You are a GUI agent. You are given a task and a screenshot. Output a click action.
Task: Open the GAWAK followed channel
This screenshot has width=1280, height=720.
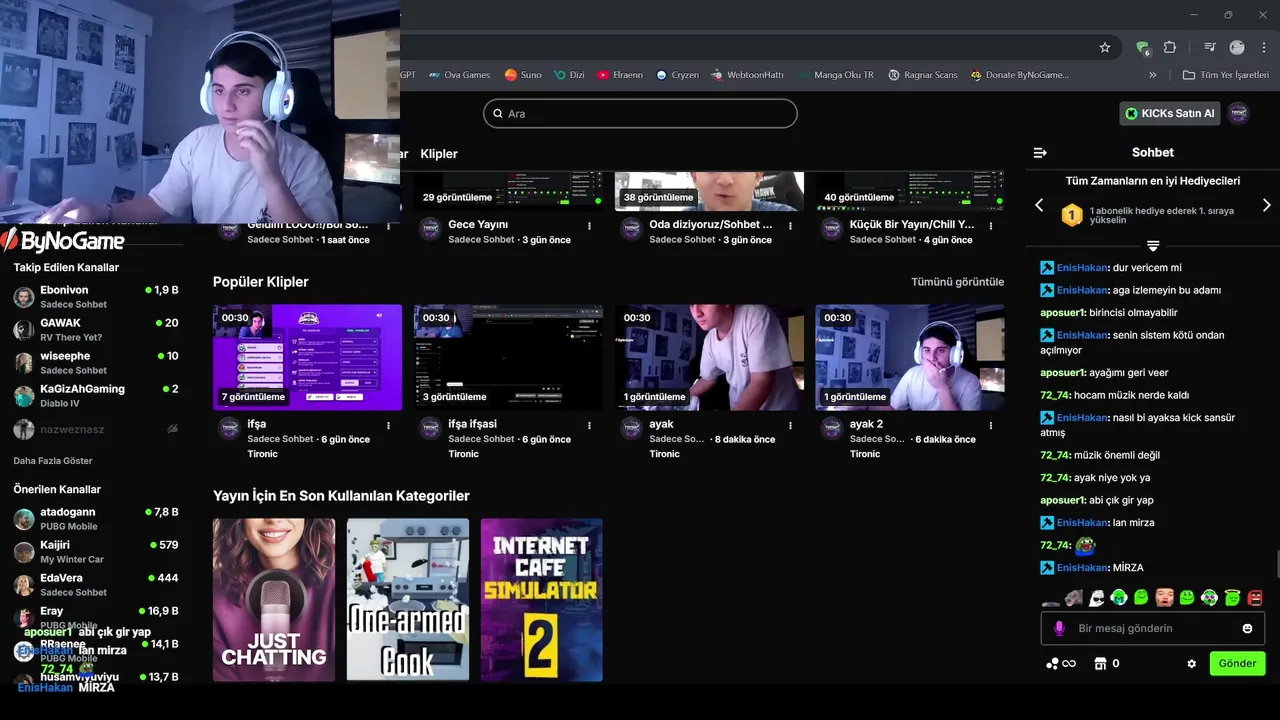click(x=96, y=329)
